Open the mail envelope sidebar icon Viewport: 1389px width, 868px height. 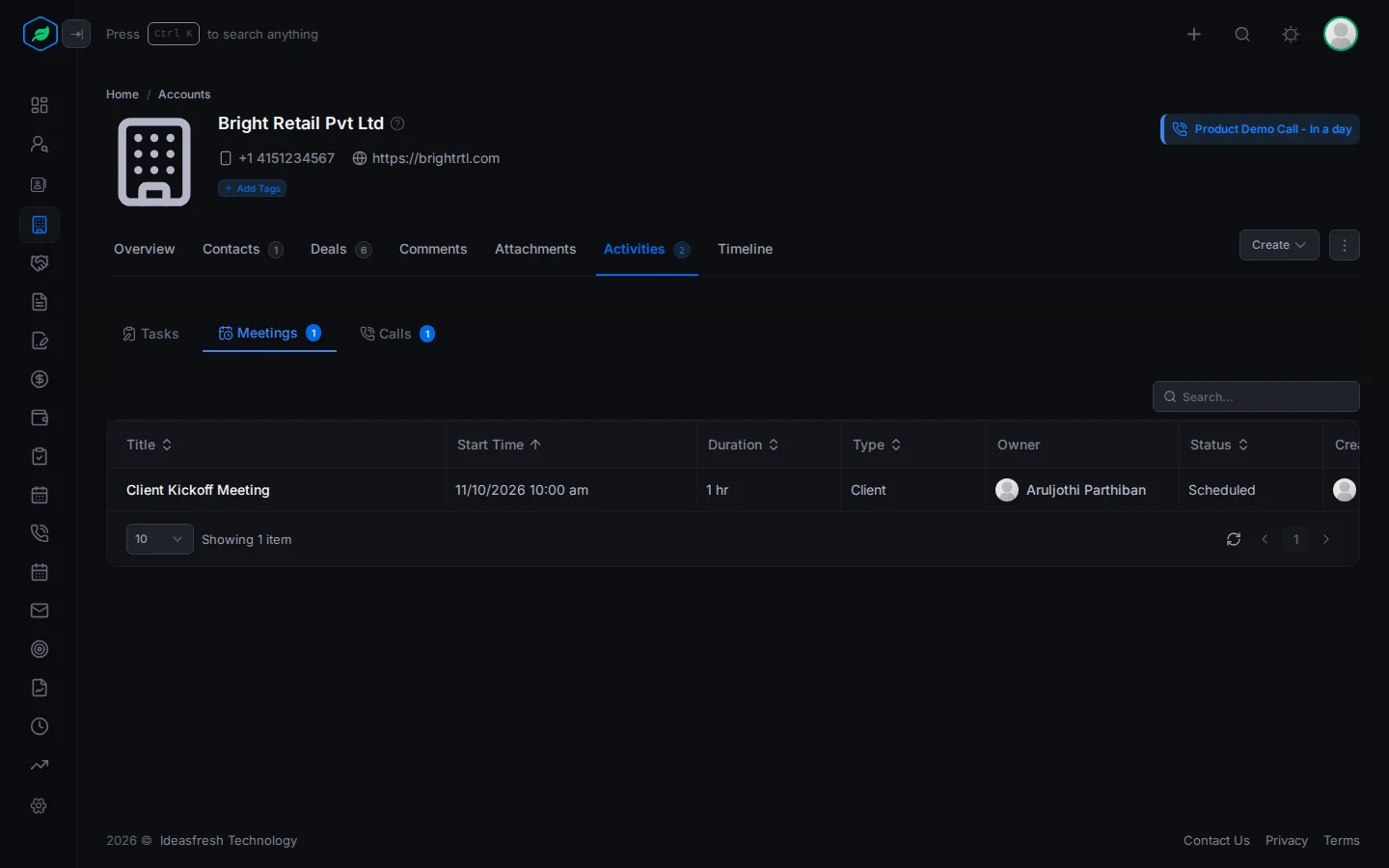click(40, 610)
